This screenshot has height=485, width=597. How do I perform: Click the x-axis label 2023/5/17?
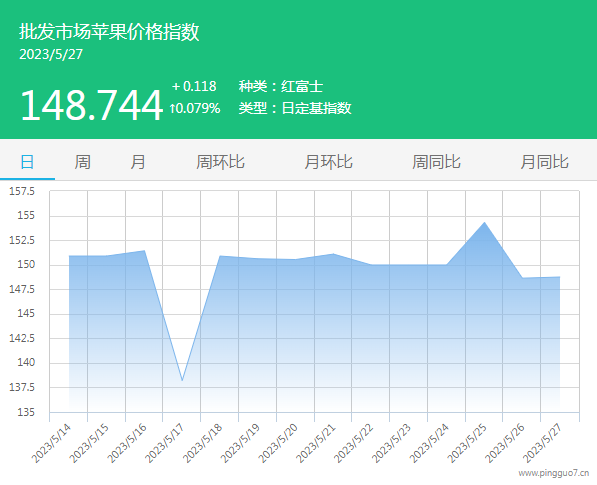pos(164,443)
